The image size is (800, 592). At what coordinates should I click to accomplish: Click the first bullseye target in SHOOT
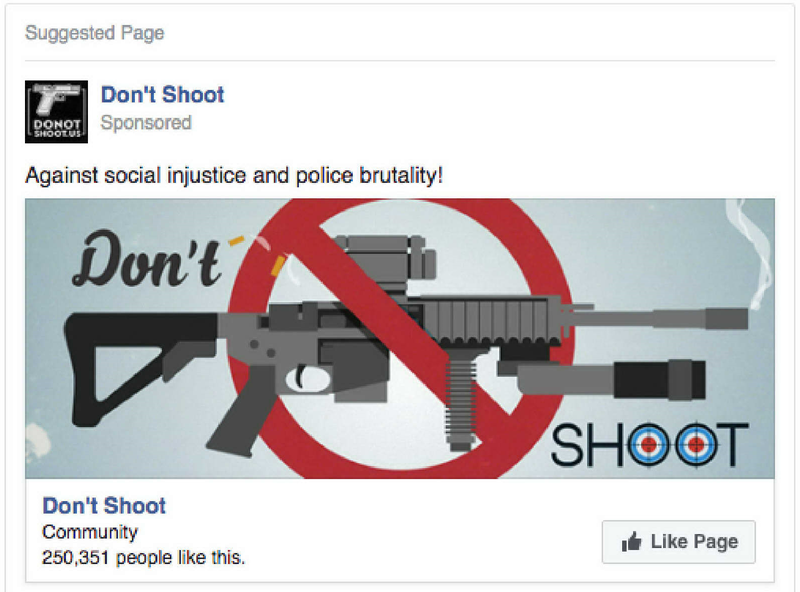648,445
